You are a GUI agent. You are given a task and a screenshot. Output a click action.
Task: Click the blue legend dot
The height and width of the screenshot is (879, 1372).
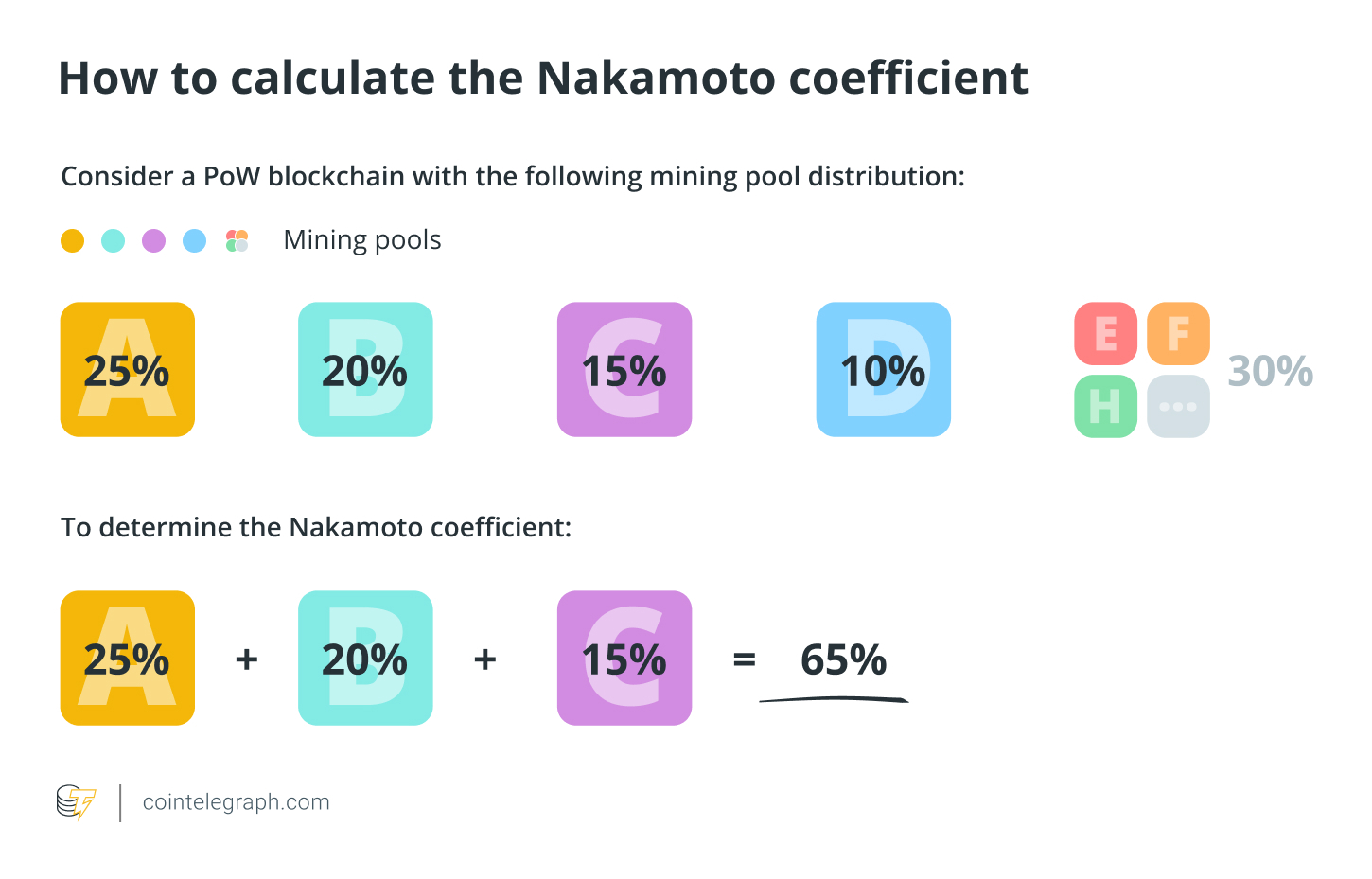[194, 241]
